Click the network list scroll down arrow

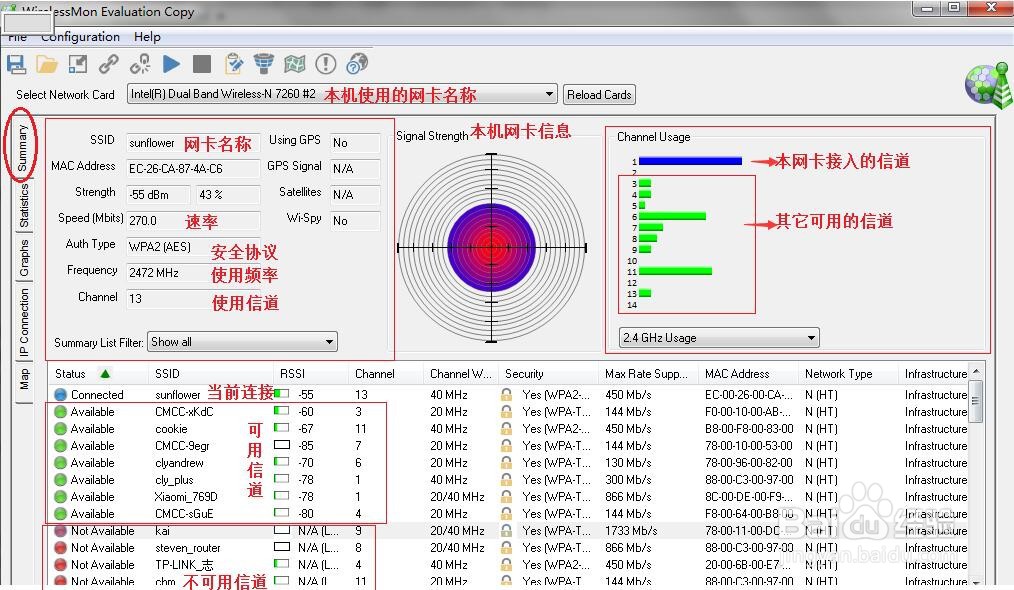(976, 582)
